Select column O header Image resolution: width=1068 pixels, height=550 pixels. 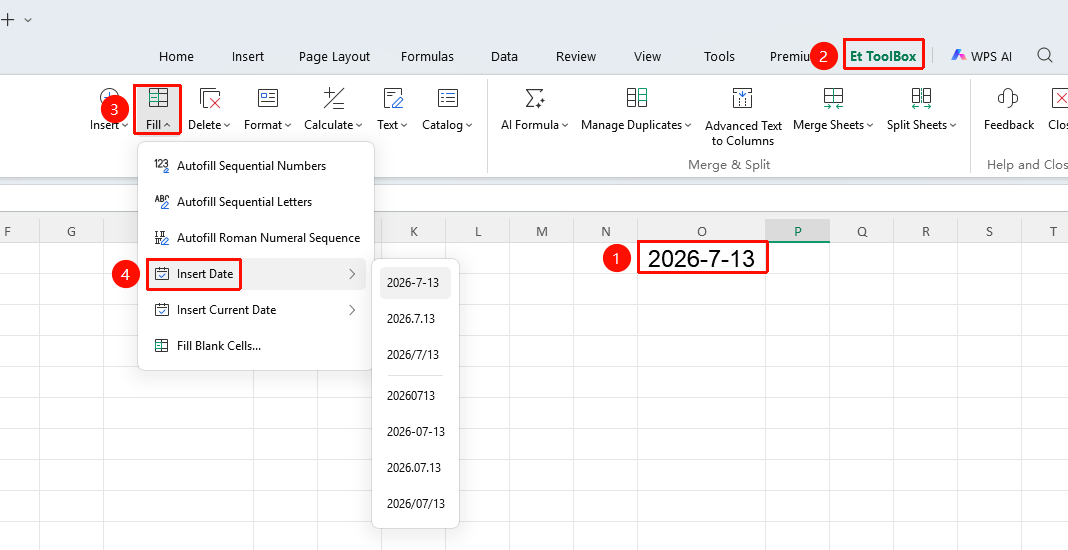coord(702,232)
